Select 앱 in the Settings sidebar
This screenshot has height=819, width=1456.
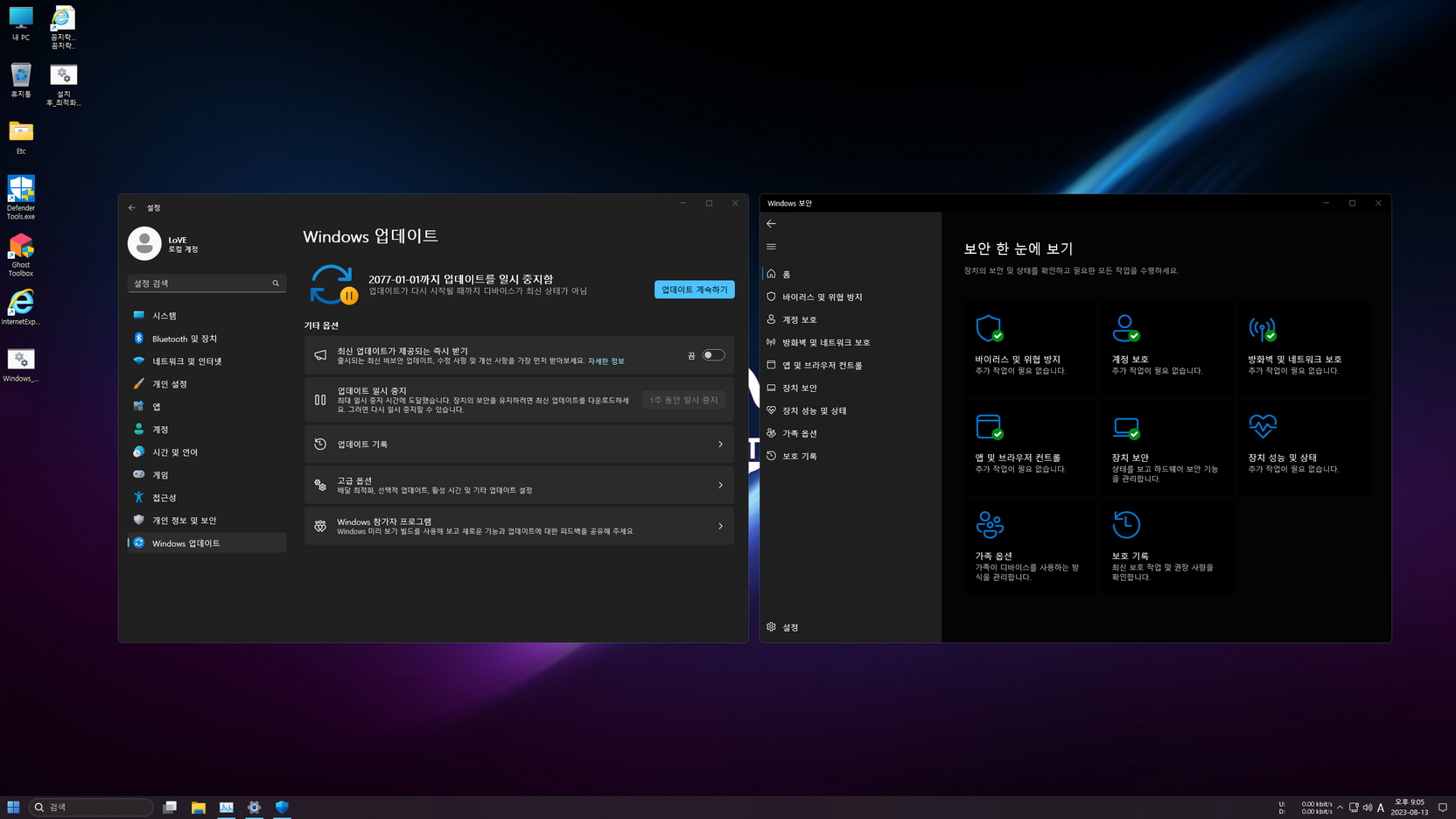206,407
